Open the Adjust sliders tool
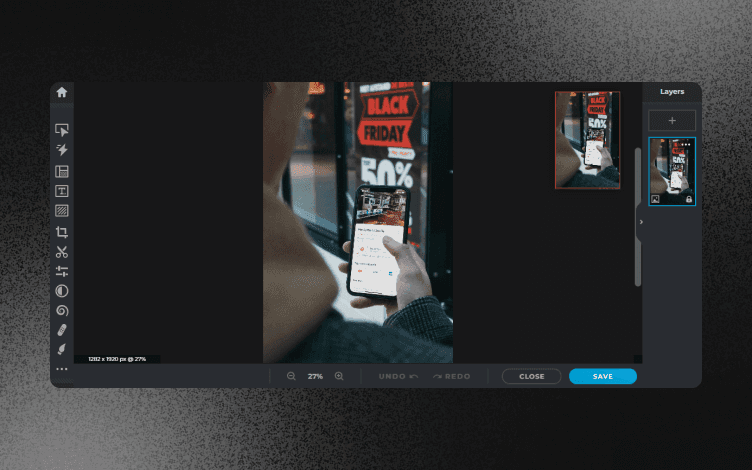 61,271
